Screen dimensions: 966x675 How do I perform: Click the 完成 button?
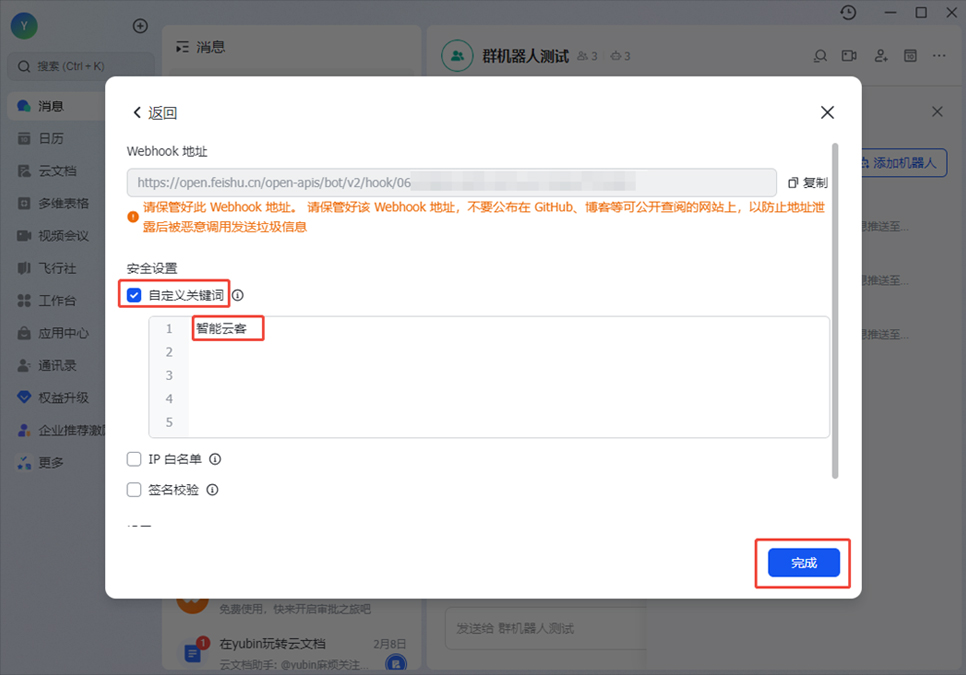[803, 562]
